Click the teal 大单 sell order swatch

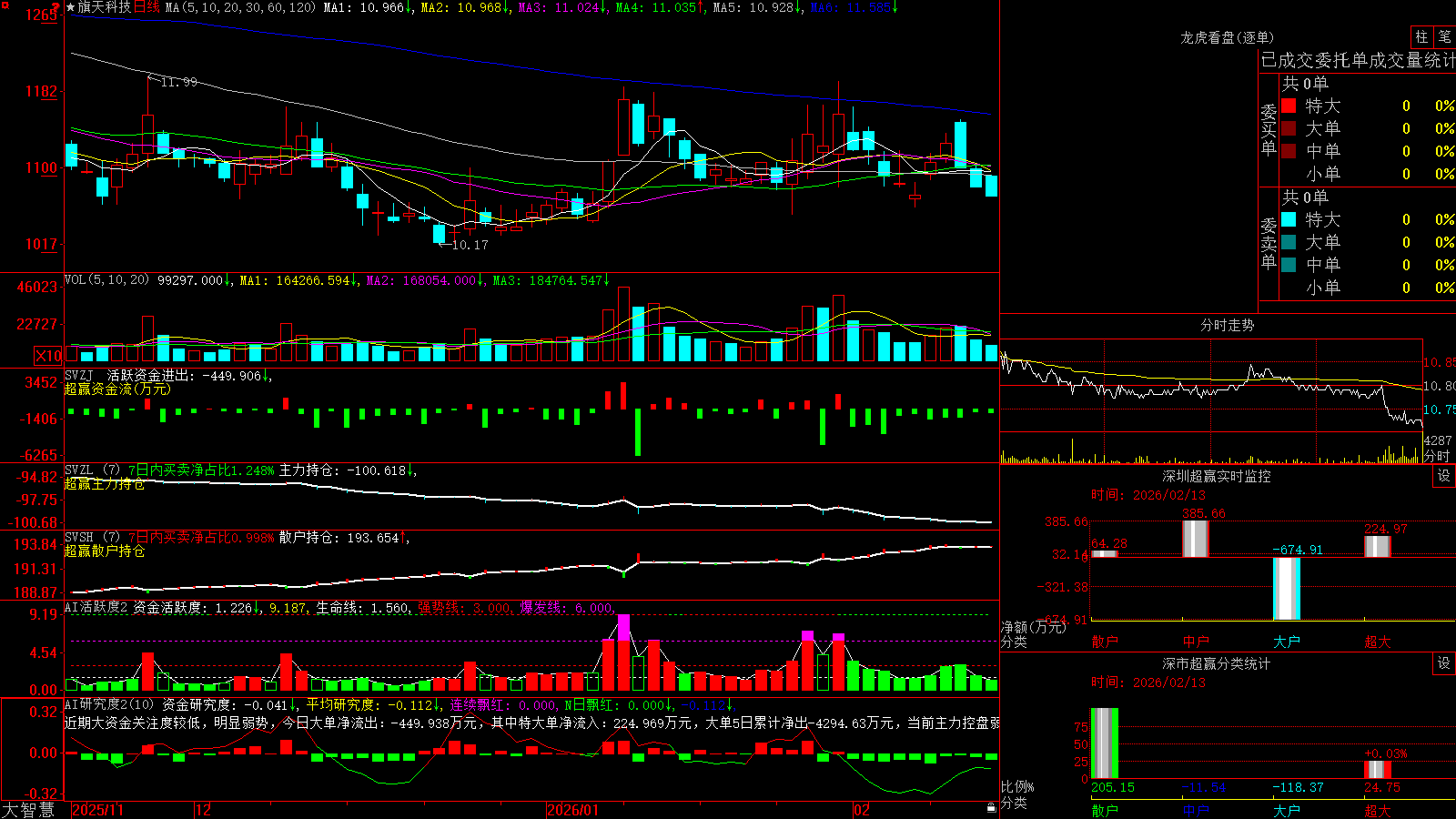[1289, 242]
